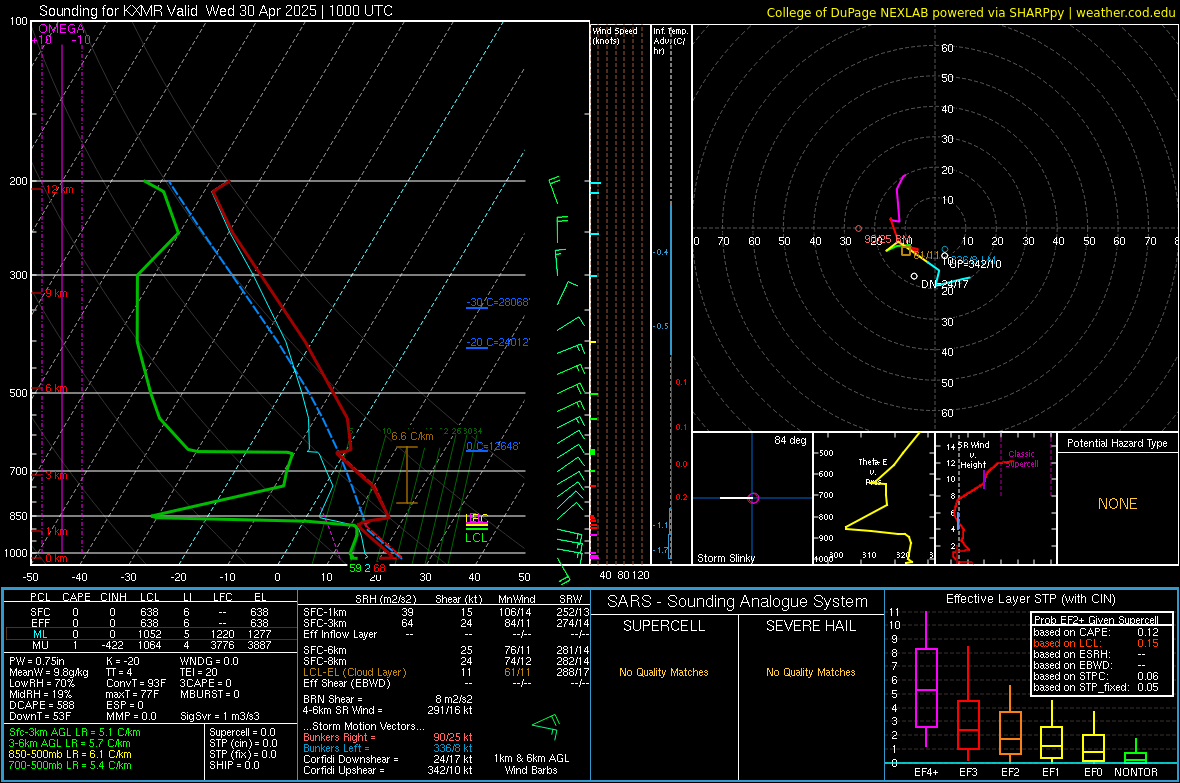Viewport: 1180px width, 783px height.
Task: Click the 'ConvT = 93F' value
Action: 136,684
